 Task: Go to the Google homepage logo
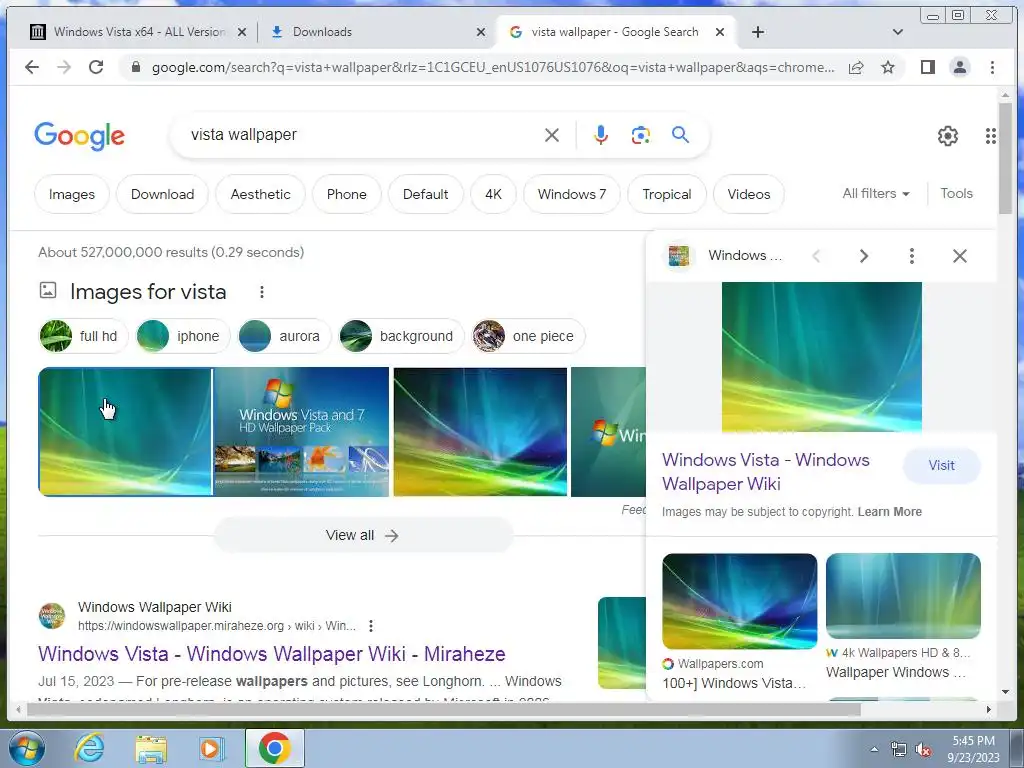79,136
